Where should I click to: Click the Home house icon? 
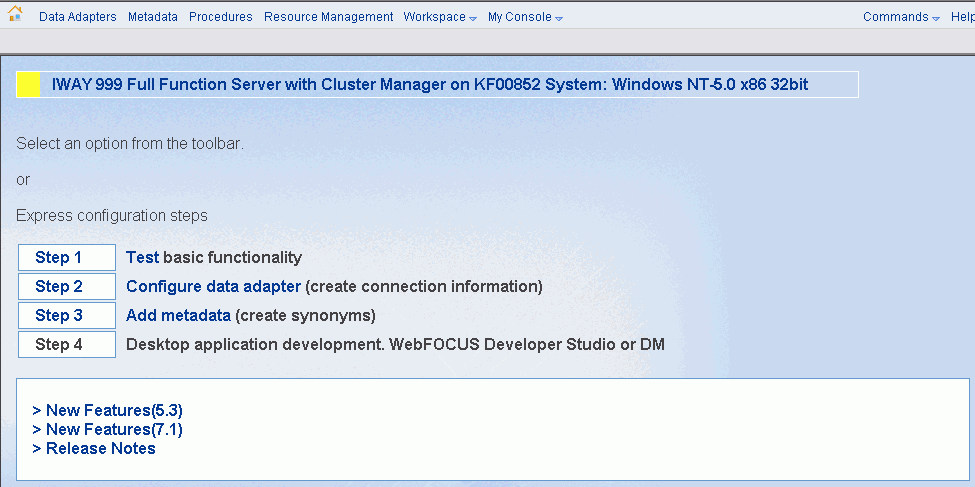point(15,14)
